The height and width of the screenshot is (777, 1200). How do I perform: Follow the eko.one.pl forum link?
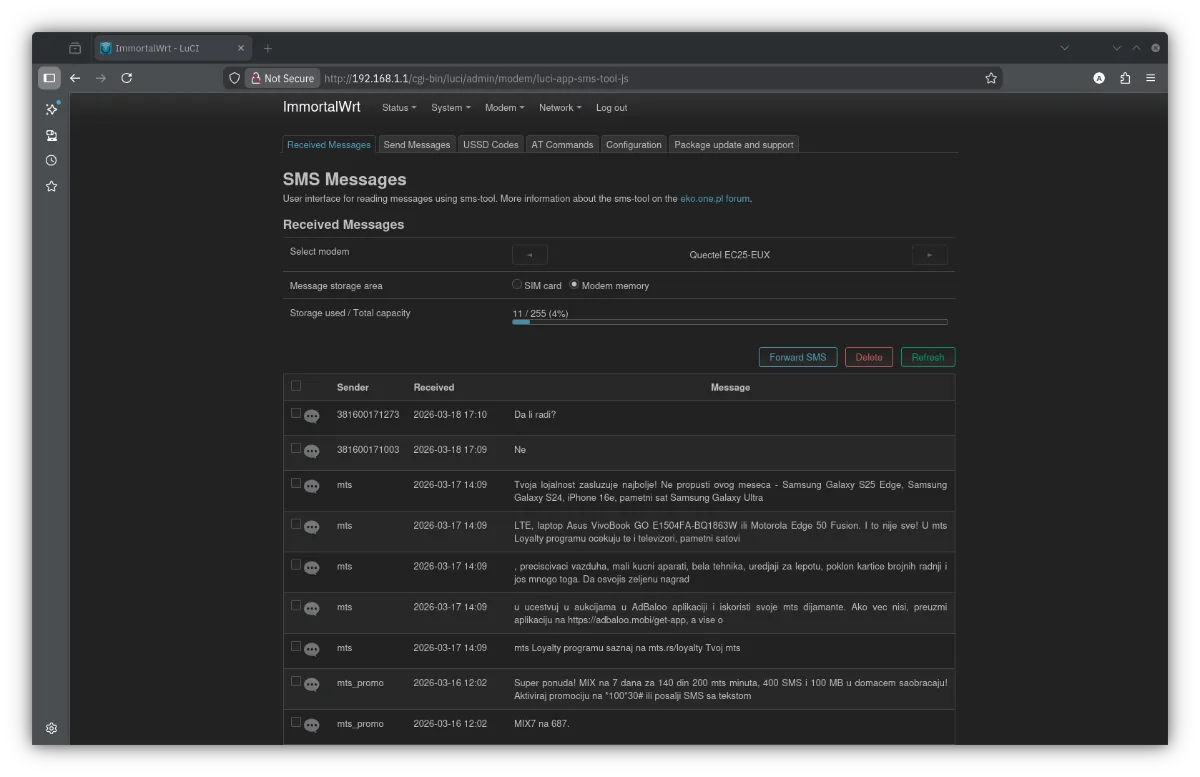(714, 199)
